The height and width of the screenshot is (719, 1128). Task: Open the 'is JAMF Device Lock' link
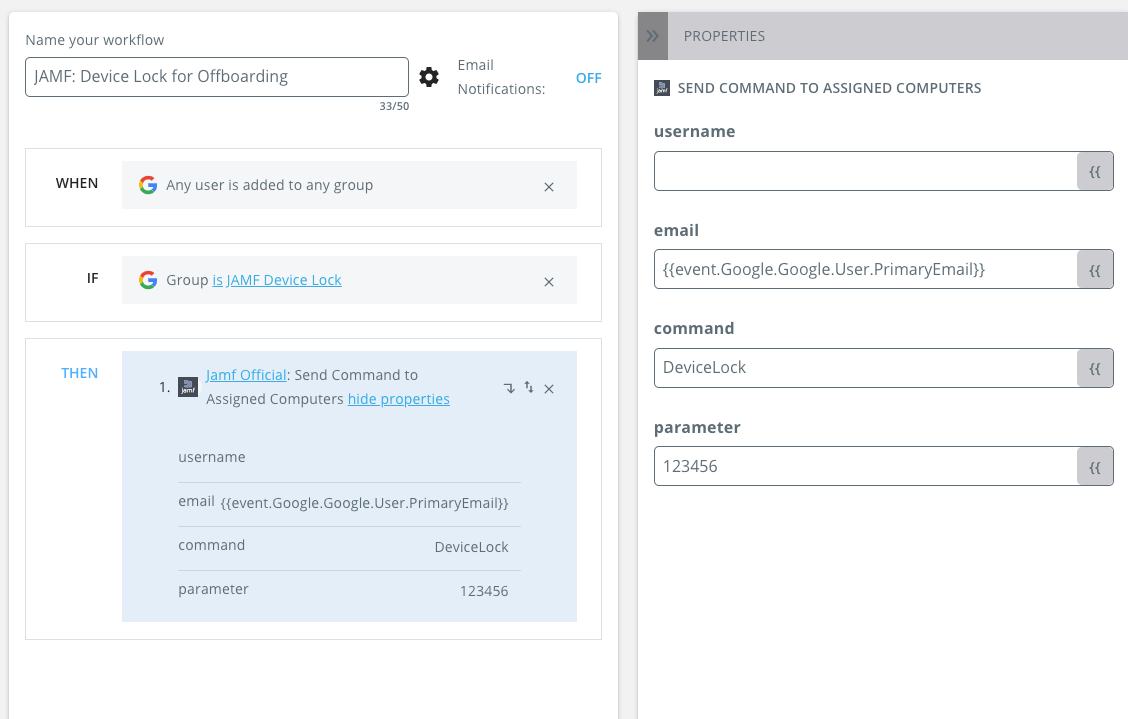(x=277, y=280)
